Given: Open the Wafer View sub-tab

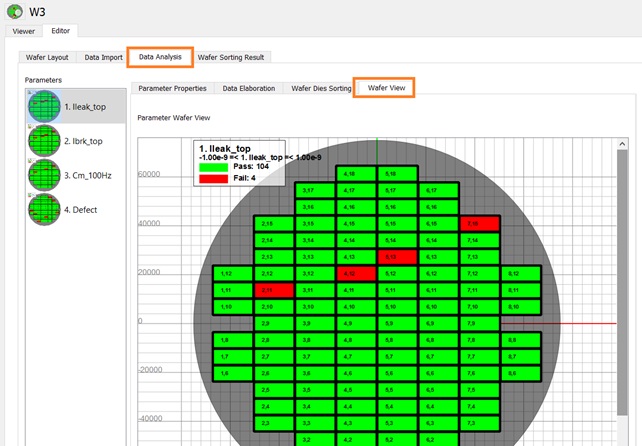Looking at the screenshot, I should click(x=386, y=88).
